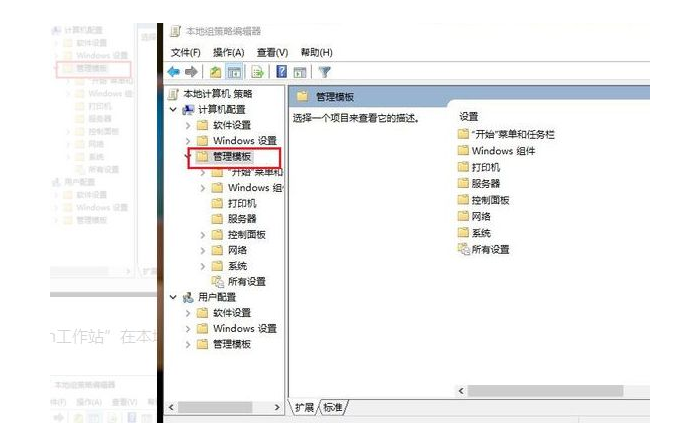Click the 所有设置 icon in right pane

[464, 249]
